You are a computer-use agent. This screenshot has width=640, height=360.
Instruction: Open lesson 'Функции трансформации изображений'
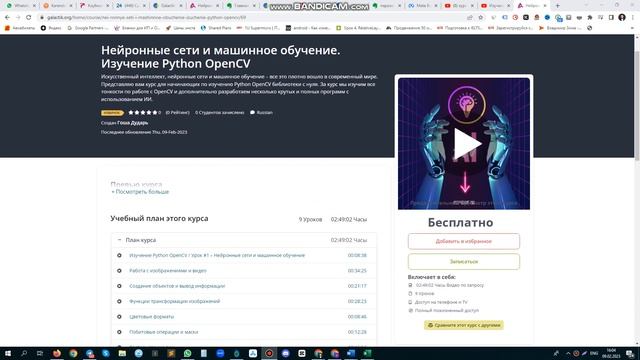pos(174,301)
